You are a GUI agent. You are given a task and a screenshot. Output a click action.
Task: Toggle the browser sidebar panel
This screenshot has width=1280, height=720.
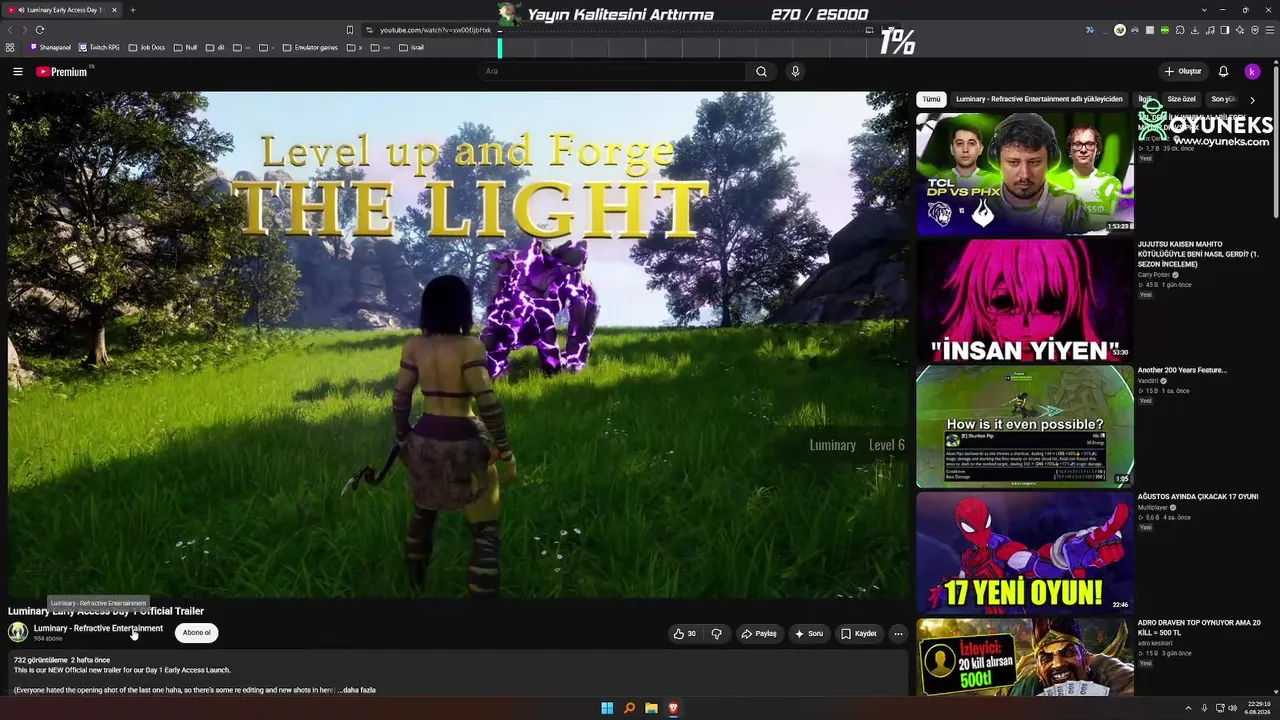1225,30
